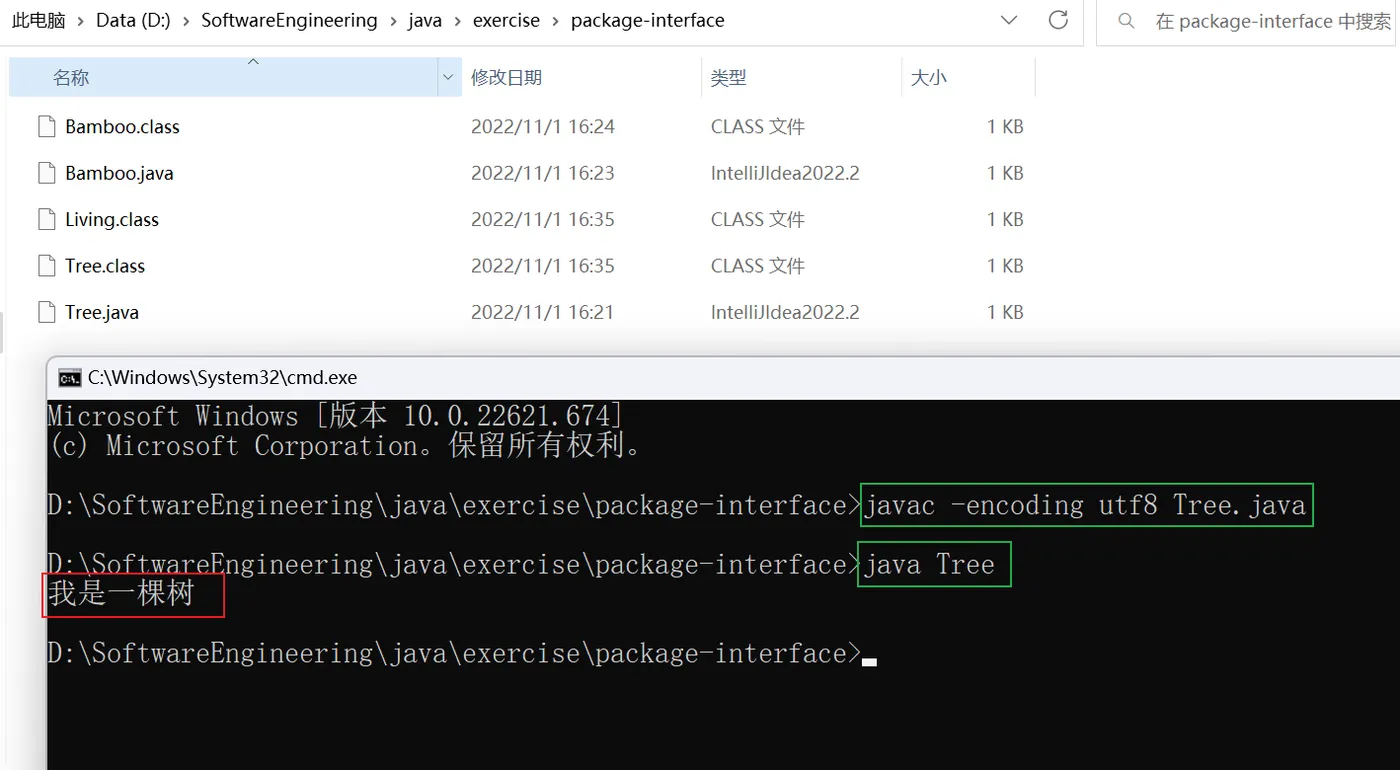1400x770 pixels.
Task: Click the Tree.class file icon
Action: click(x=46, y=266)
